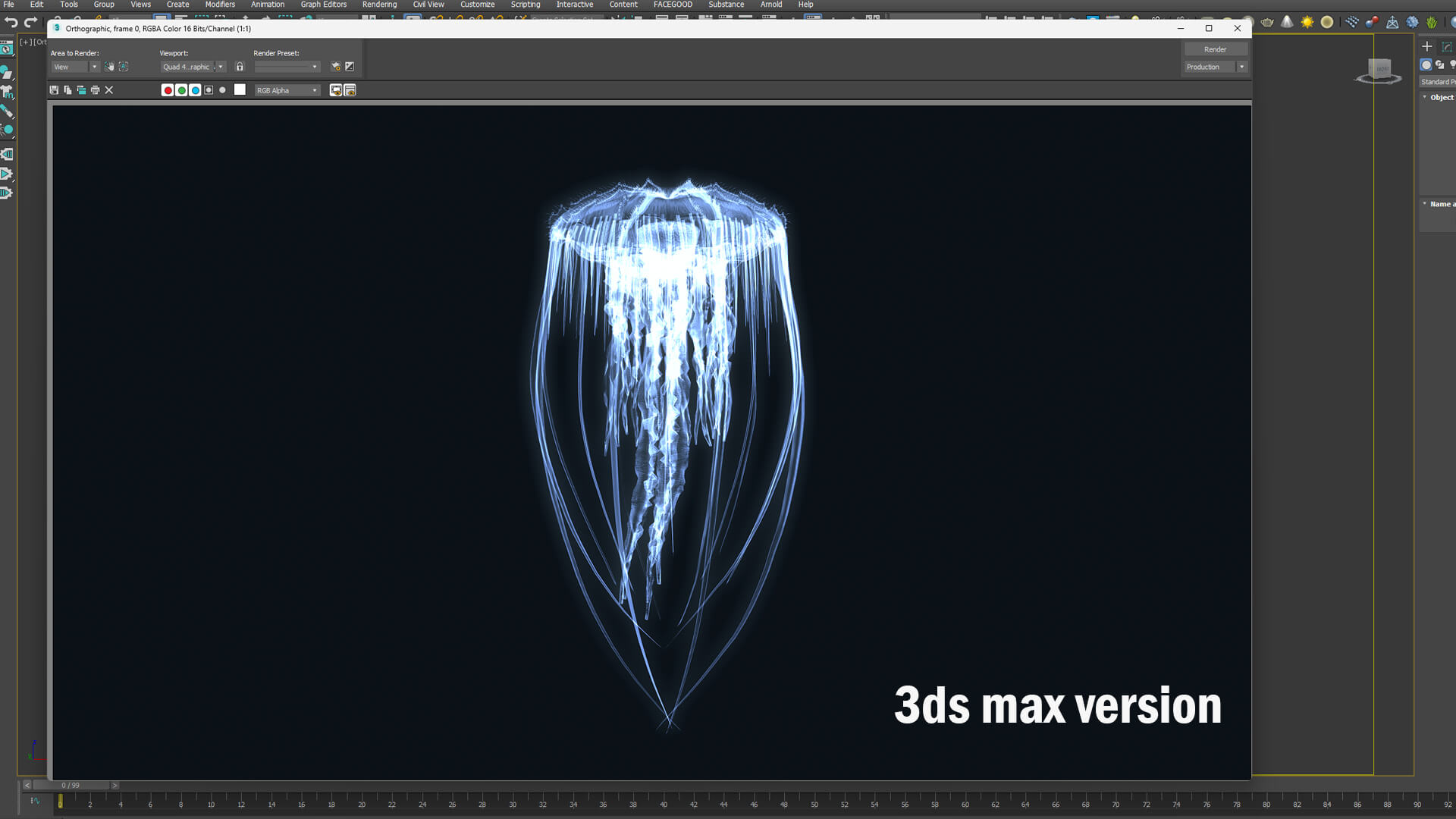This screenshot has height=819, width=1456.
Task: Open Environment and Effects exposure icon
Action: (350, 67)
